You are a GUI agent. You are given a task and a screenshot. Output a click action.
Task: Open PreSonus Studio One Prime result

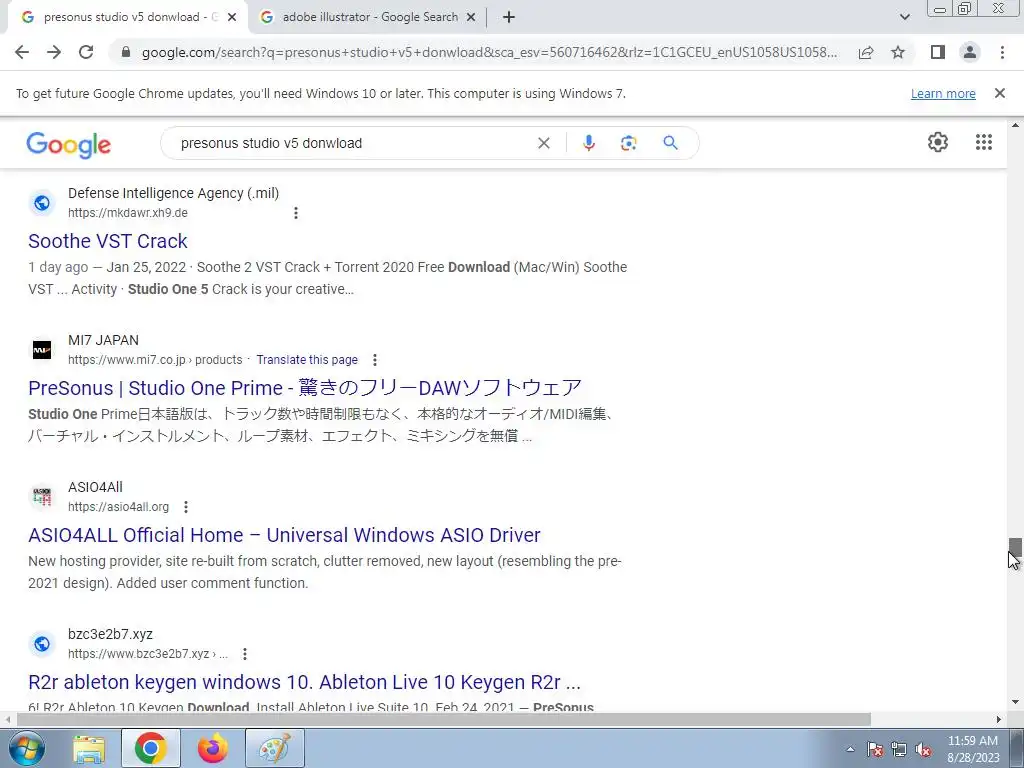coord(305,388)
